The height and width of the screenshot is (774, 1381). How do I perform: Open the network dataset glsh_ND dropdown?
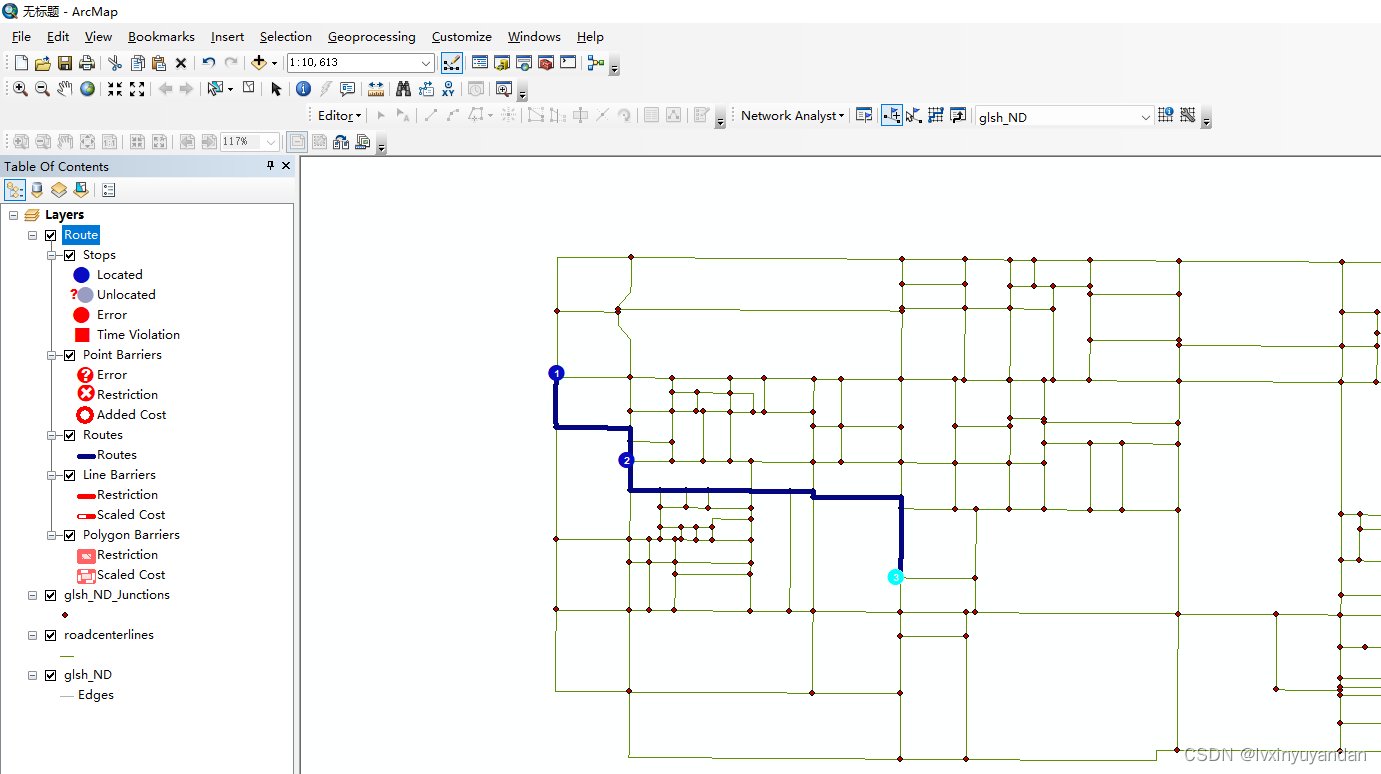coord(1146,116)
